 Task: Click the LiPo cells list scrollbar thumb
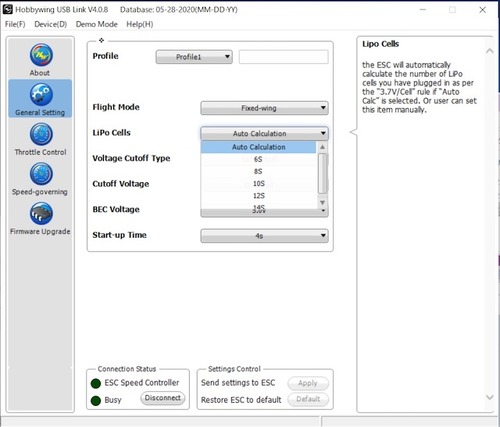click(322, 173)
